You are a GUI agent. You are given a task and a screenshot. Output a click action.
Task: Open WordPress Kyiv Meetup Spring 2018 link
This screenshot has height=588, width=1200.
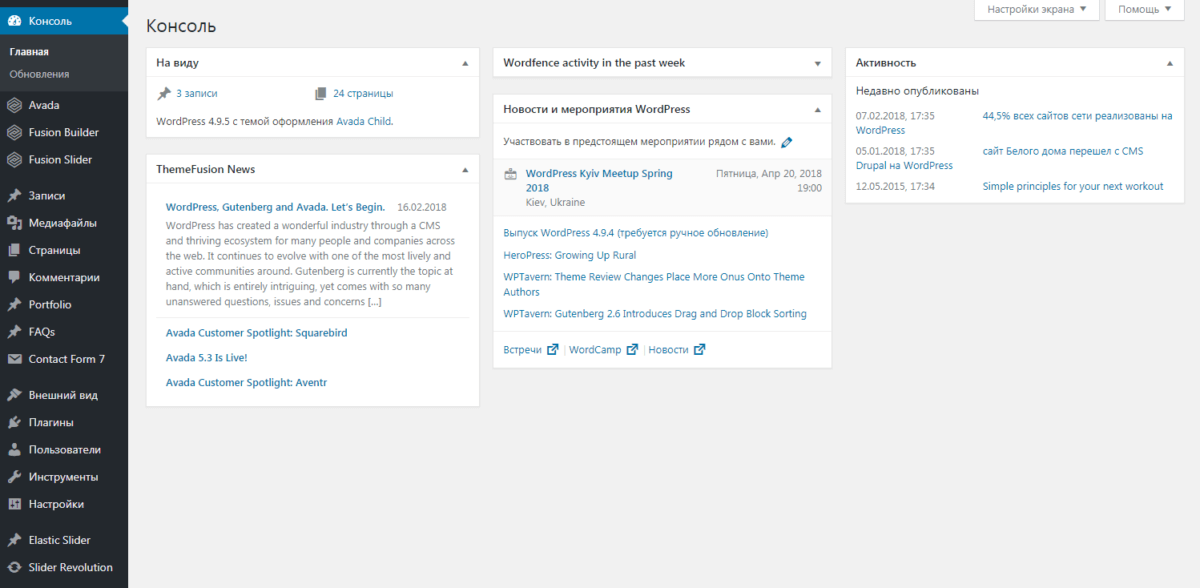(599, 180)
